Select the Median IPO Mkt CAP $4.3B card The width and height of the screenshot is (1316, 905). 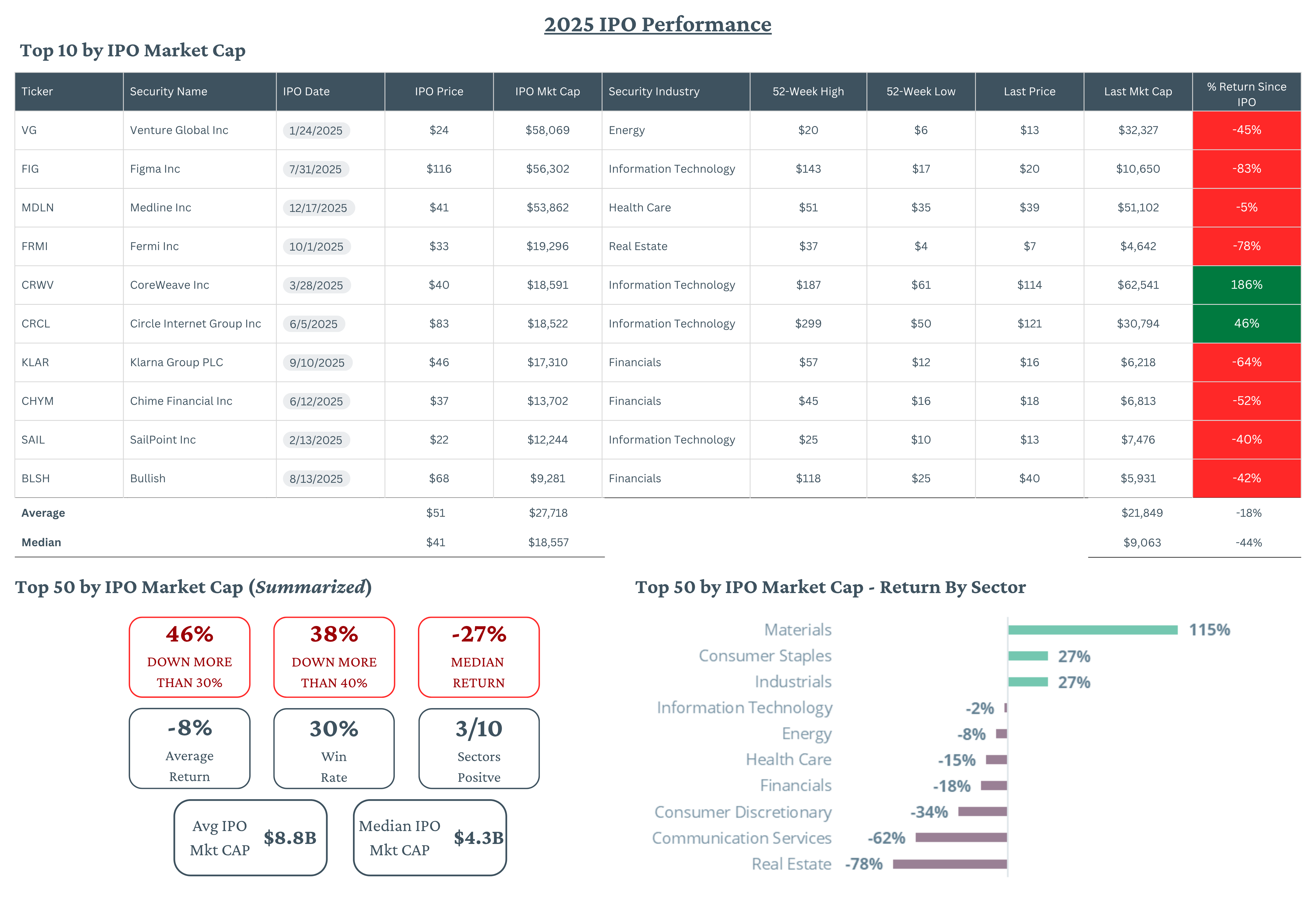pyautogui.click(x=430, y=838)
